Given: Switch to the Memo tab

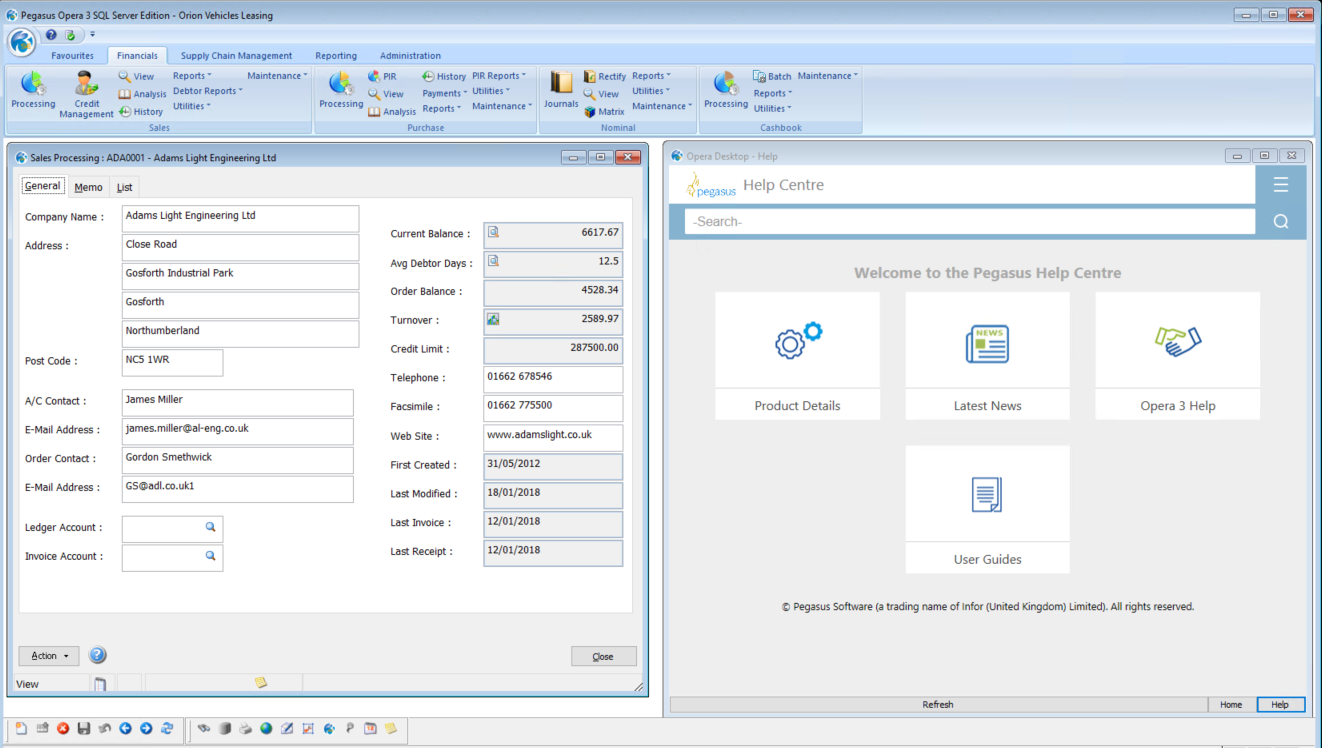Looking at the screenshot, I should [88, 187].
